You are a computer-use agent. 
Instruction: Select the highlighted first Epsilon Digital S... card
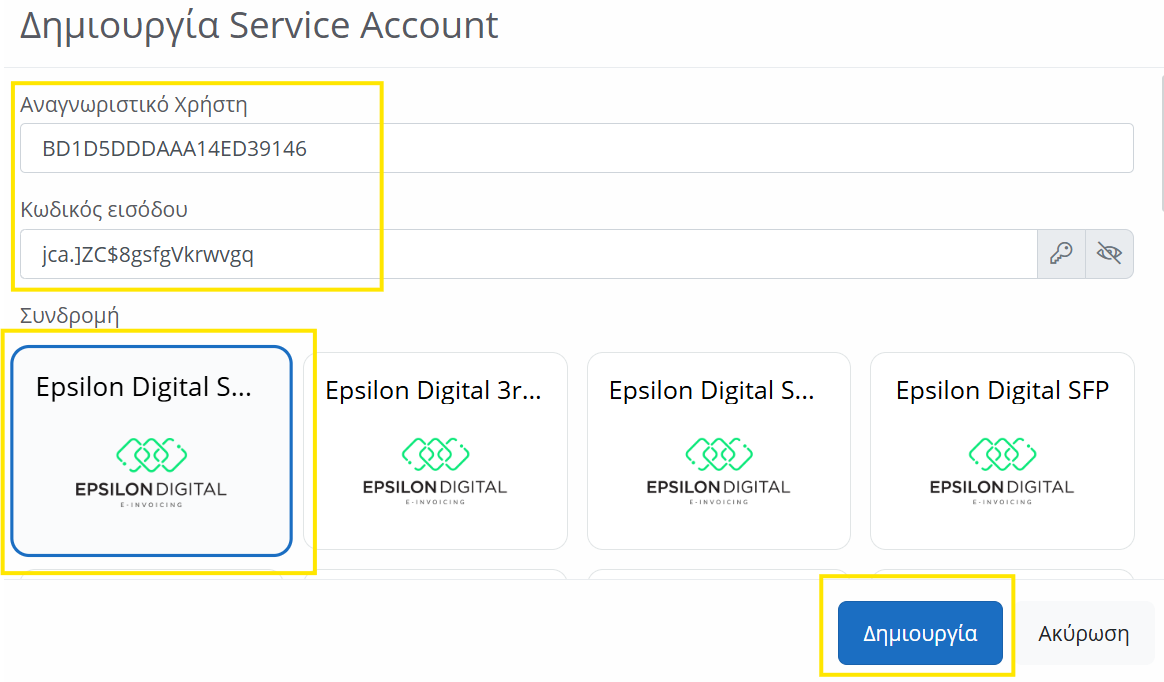coord(151,450)
